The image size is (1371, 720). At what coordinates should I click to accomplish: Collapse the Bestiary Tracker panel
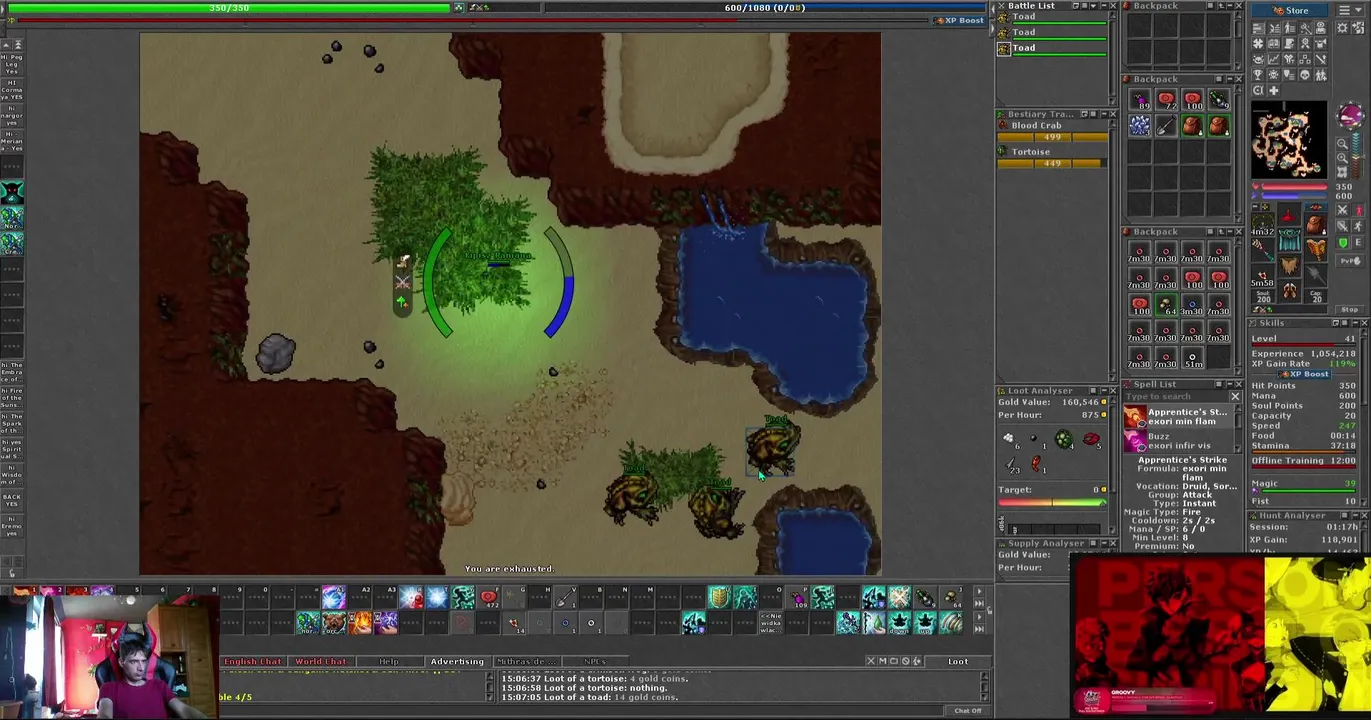coord(1102,114)
